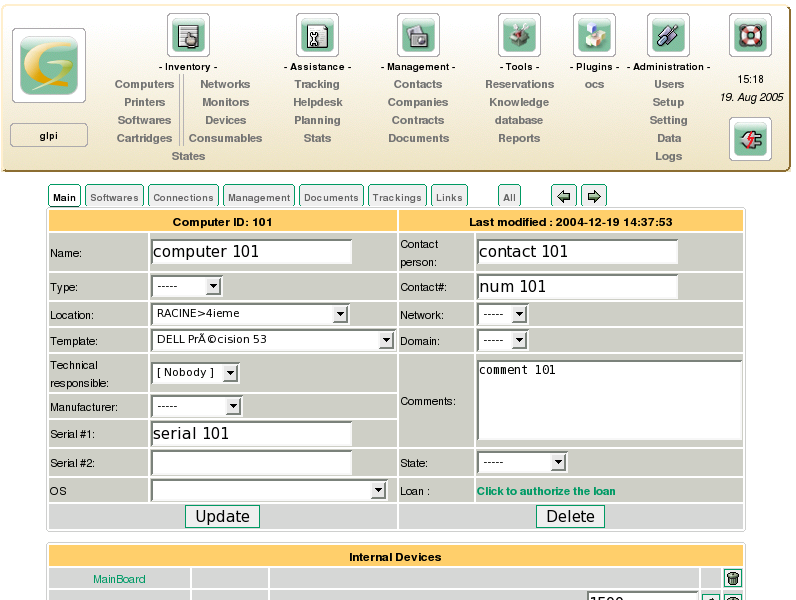796x600 pixels.
Task: Open Consumables in the Inventory menu
Action: coord(225,138)
